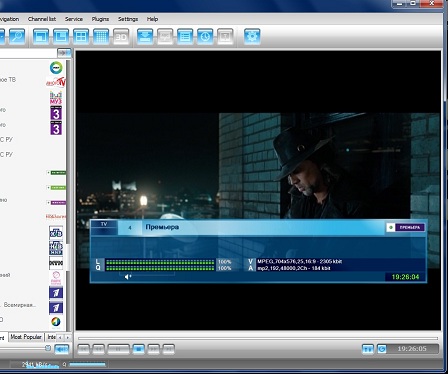Click the right arrow to reveal more tabs

point(68,337)
